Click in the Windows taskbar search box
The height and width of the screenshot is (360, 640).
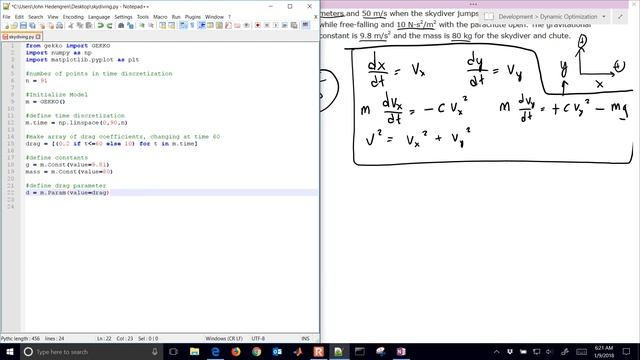pyautogui.click(x=90, y=351)
